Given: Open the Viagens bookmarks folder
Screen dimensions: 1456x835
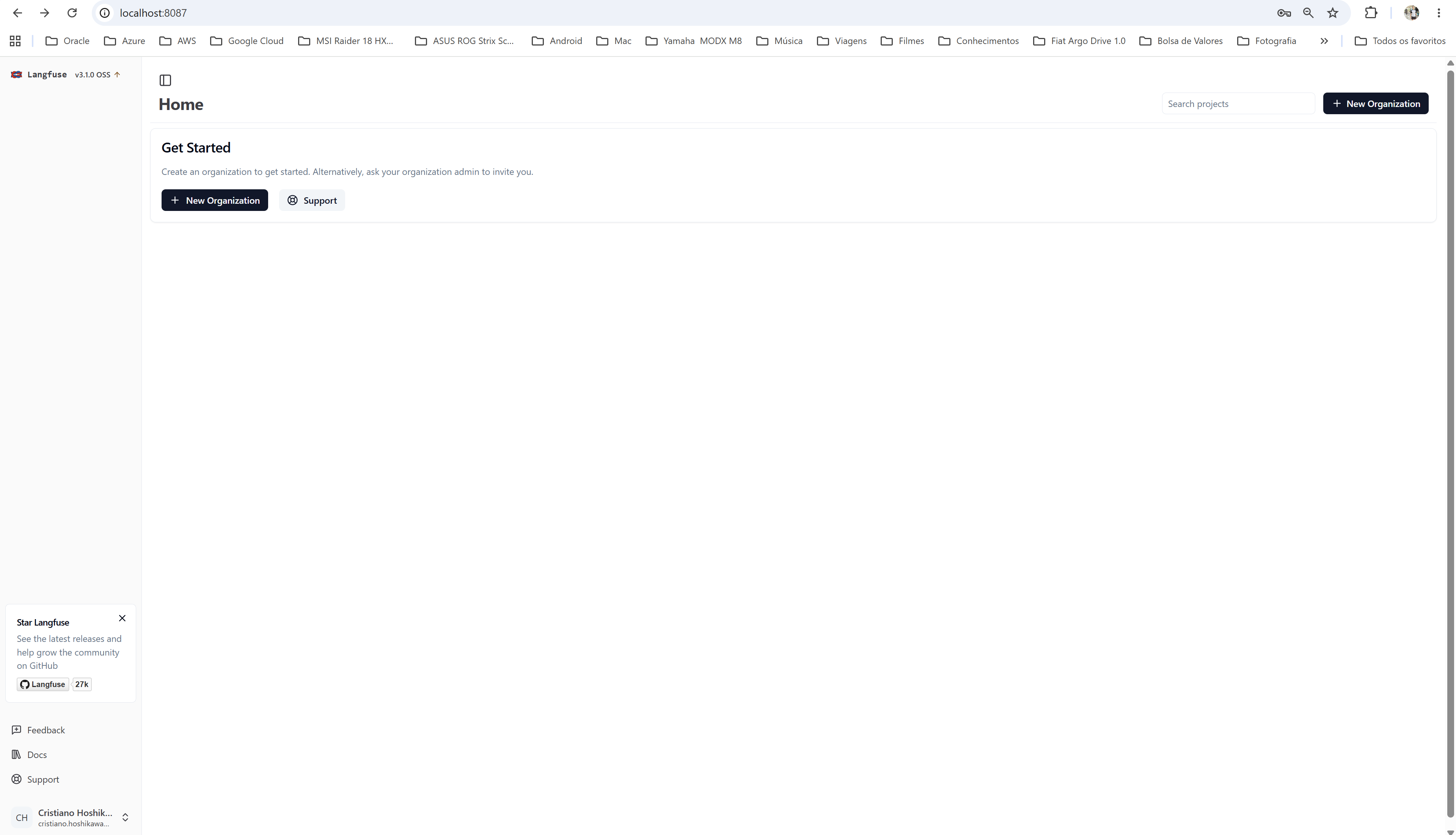Looking at the screenshot, I should point(842,41).
